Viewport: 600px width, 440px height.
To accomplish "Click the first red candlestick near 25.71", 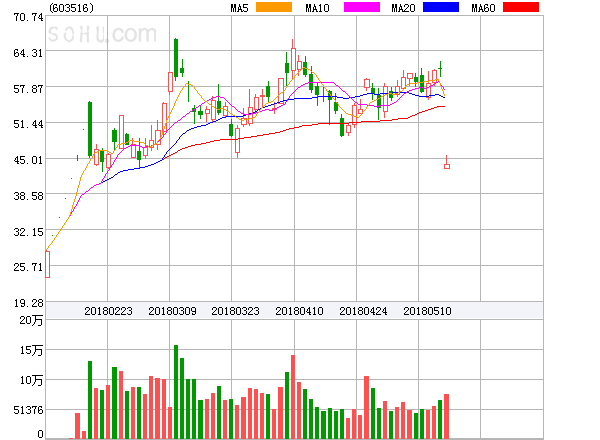I will click(47, 264).
